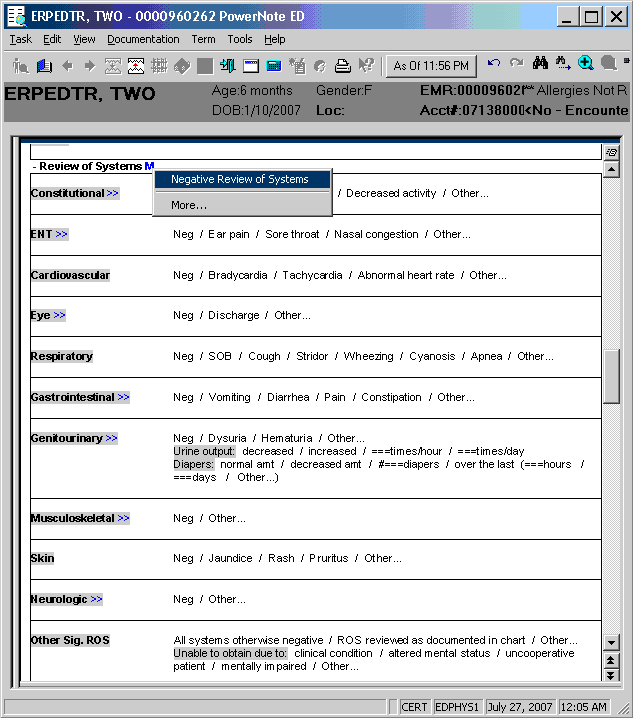Expand the ENT section chevrons
This screenshot has width=633, height=718.
click(x=62, y=234)
